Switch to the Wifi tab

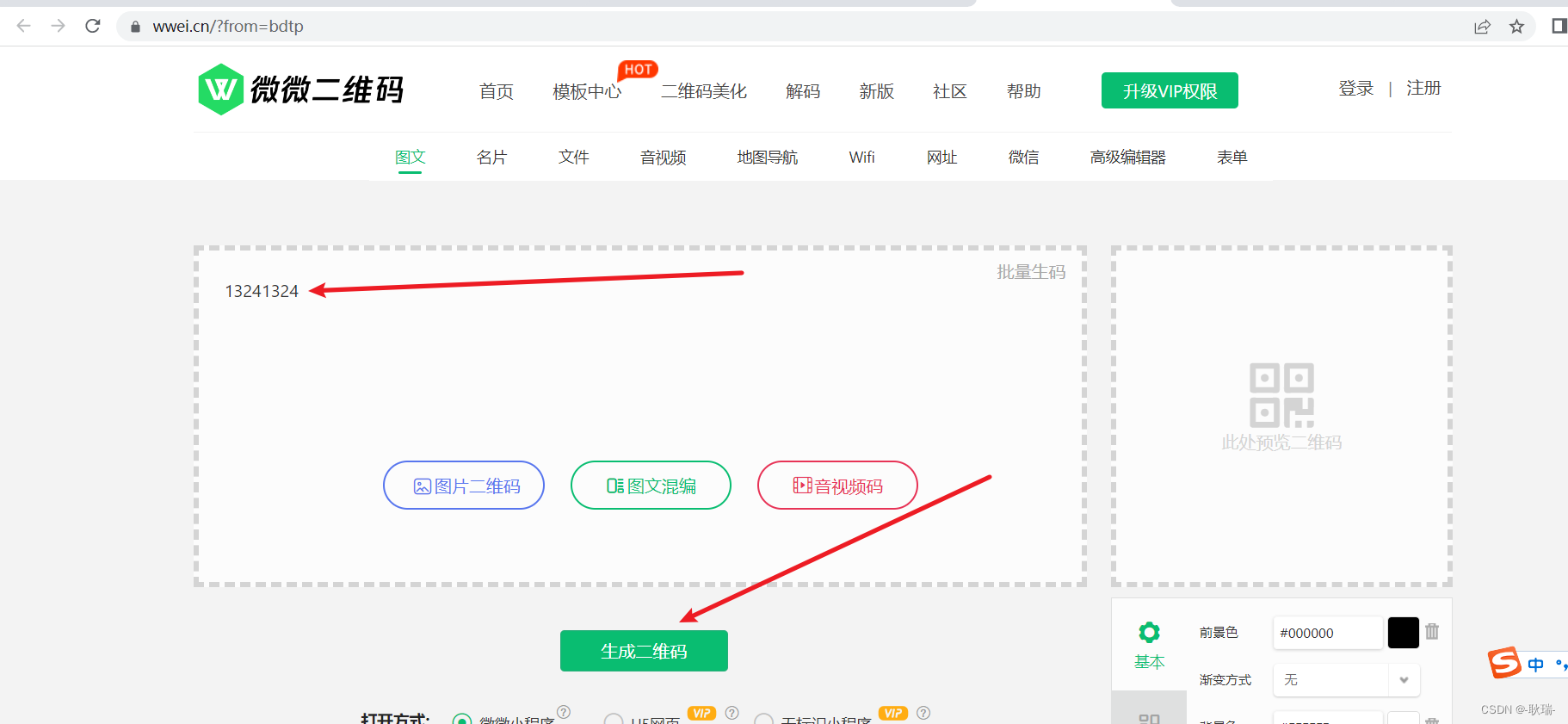pyautogui.click(x=862, y=157)
